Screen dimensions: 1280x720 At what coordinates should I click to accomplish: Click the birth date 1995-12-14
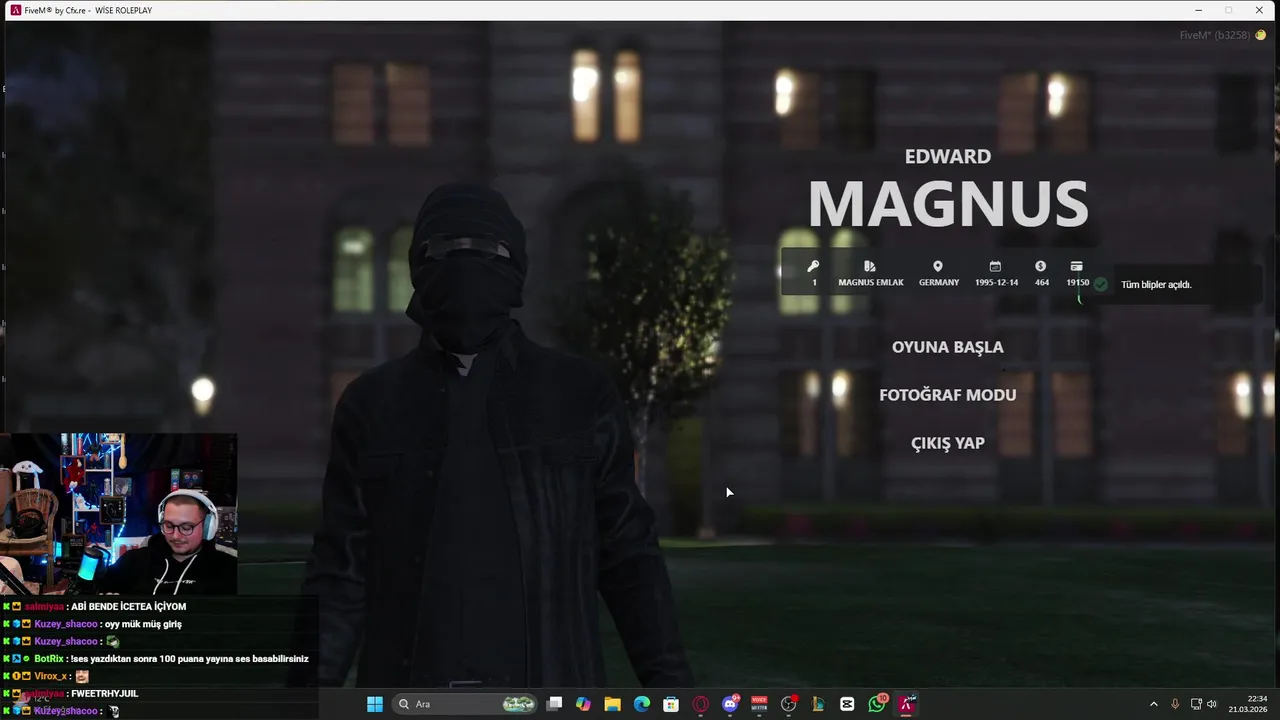coord(996,283)
